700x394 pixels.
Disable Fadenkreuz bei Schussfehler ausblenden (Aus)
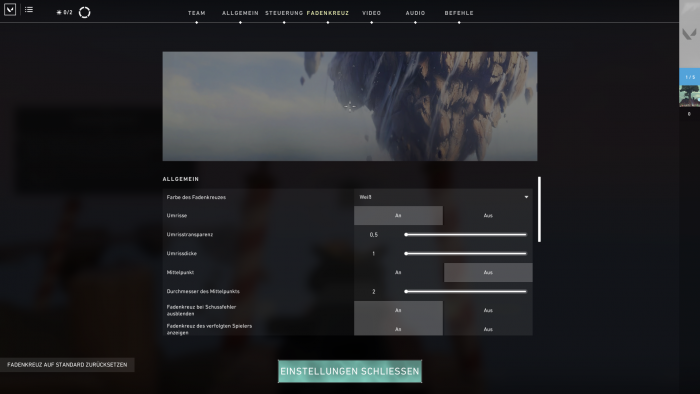488,310
